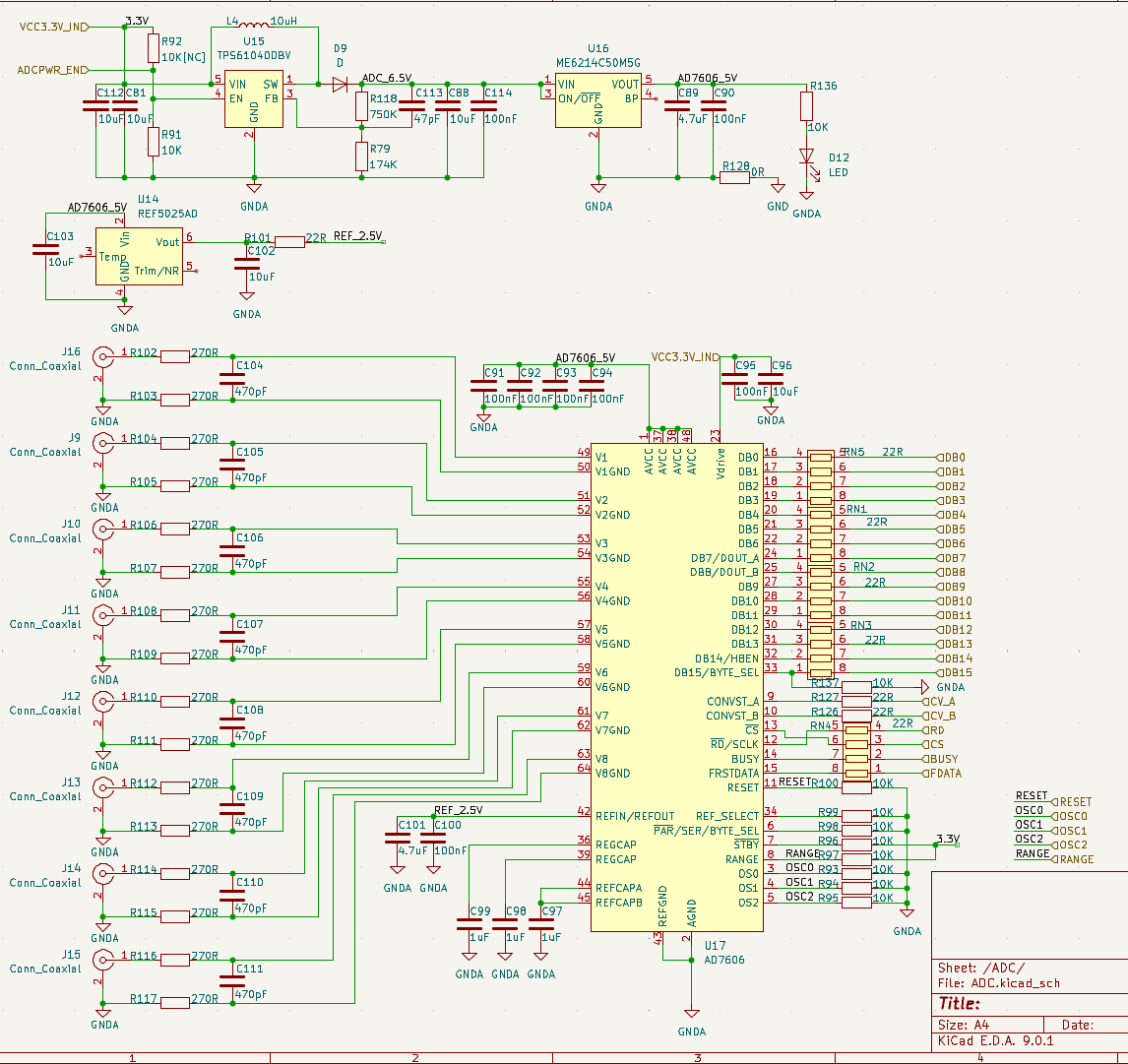Click the J15 coaxial connector symbol
The width and height of the screenshot is (1128, 1064).
[102, 959]
